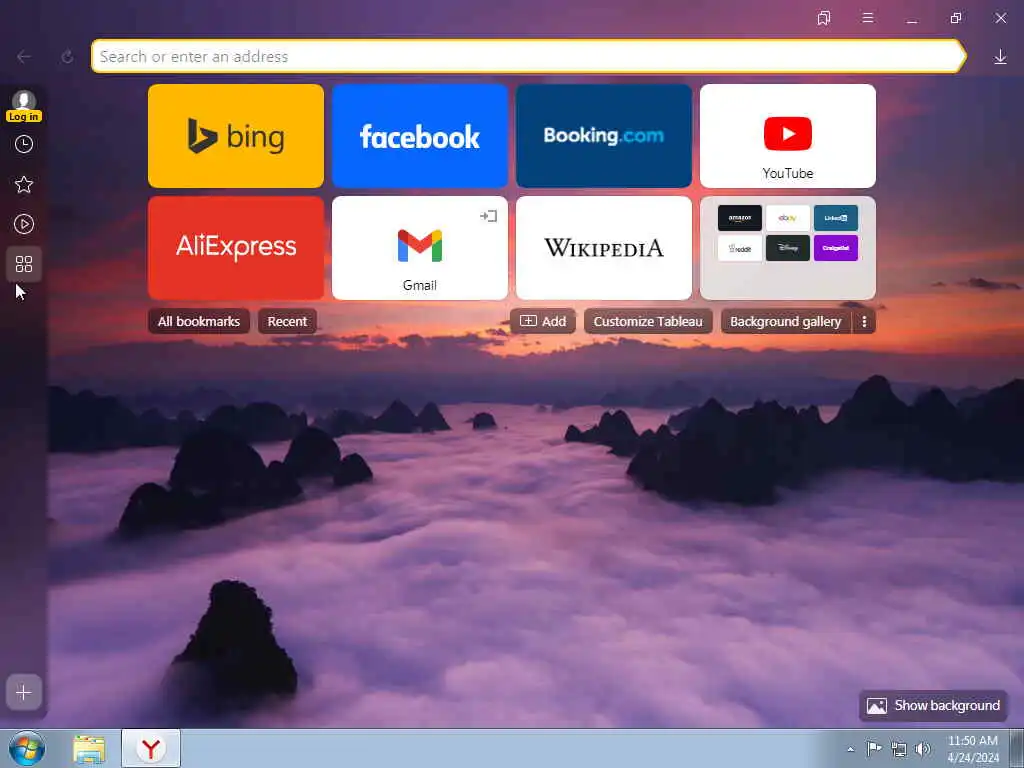This screenshot has width=1024, height=768.
Task: Click the Yandex Browser taskbar icon
Action: point(151,749)
